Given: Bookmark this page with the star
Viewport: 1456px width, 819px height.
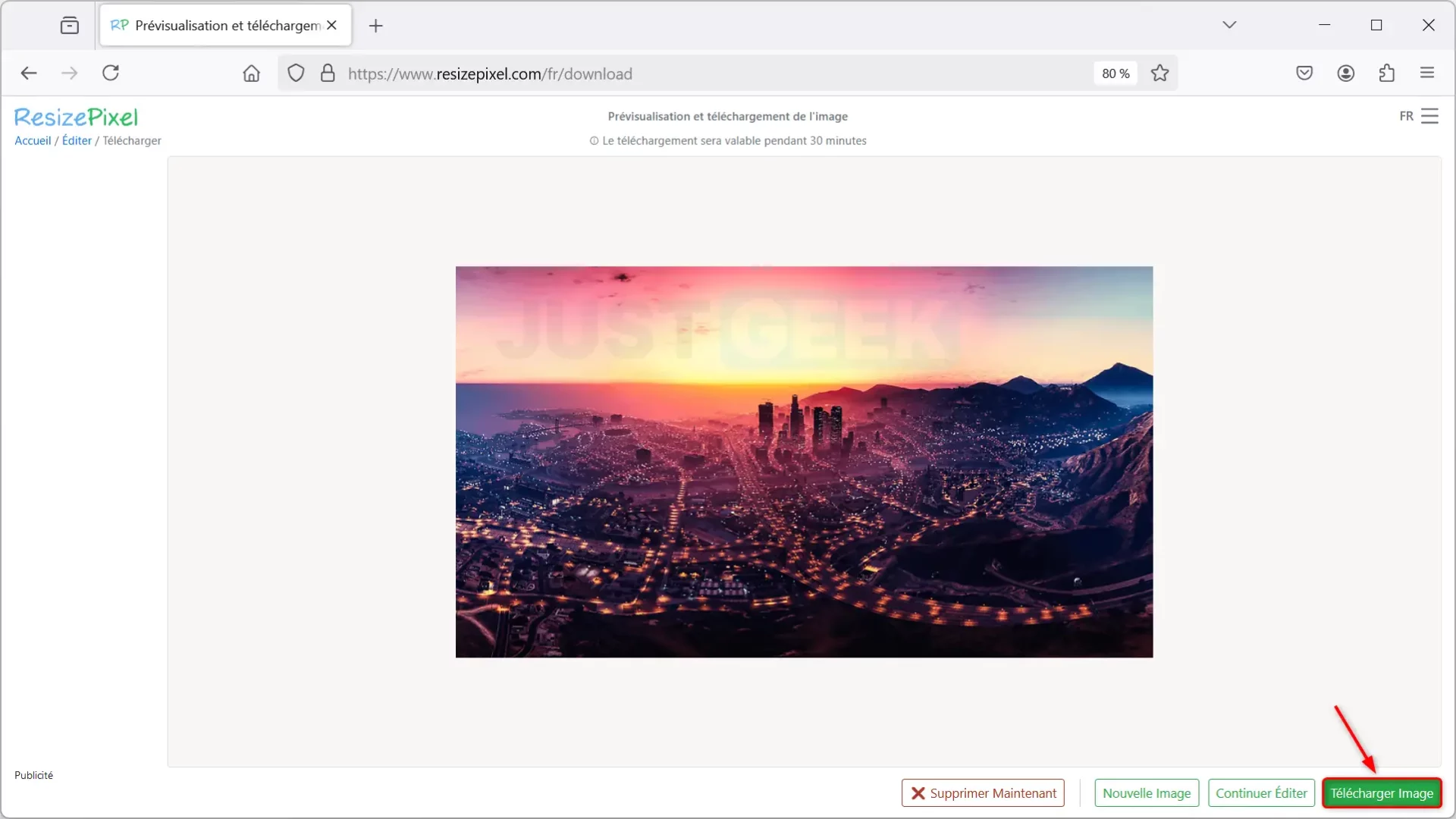Looking at the screenshot, I should pyautogui.click(x=1159, y=74).
